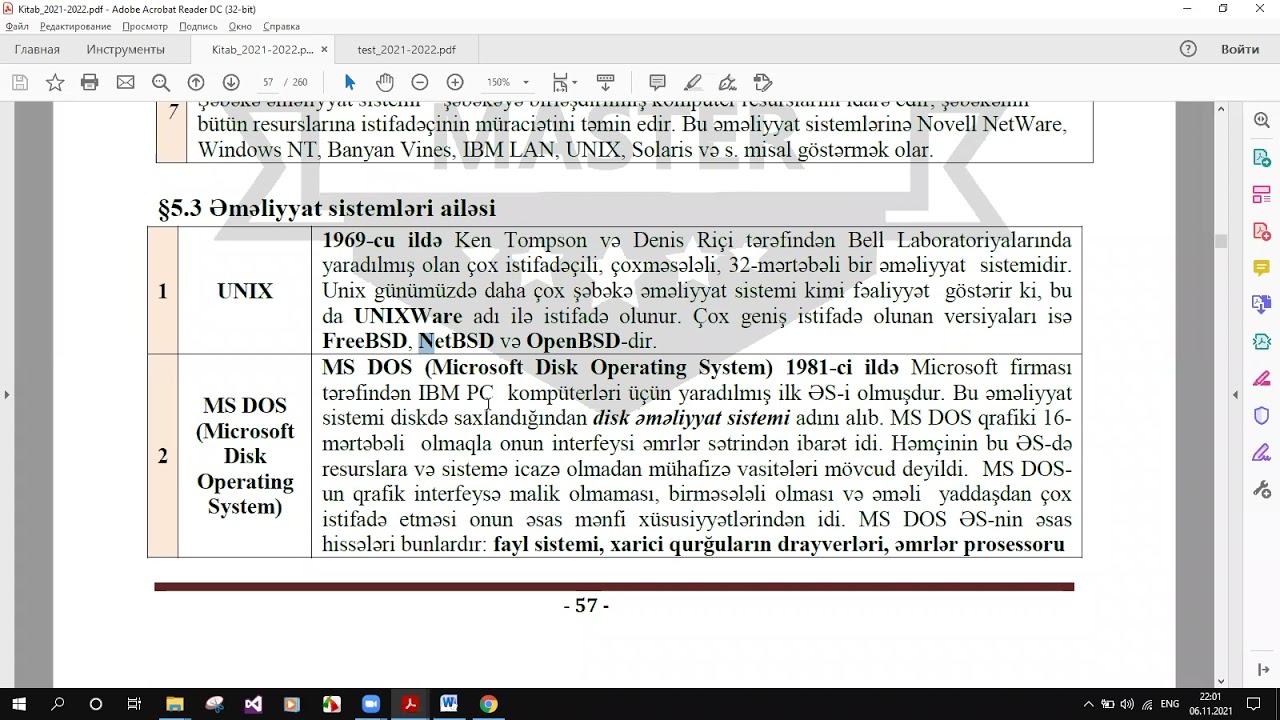The image size is (1280, 720).
Task: Show hidden system tray icons chevron
Action: [x=1088, y=704]
